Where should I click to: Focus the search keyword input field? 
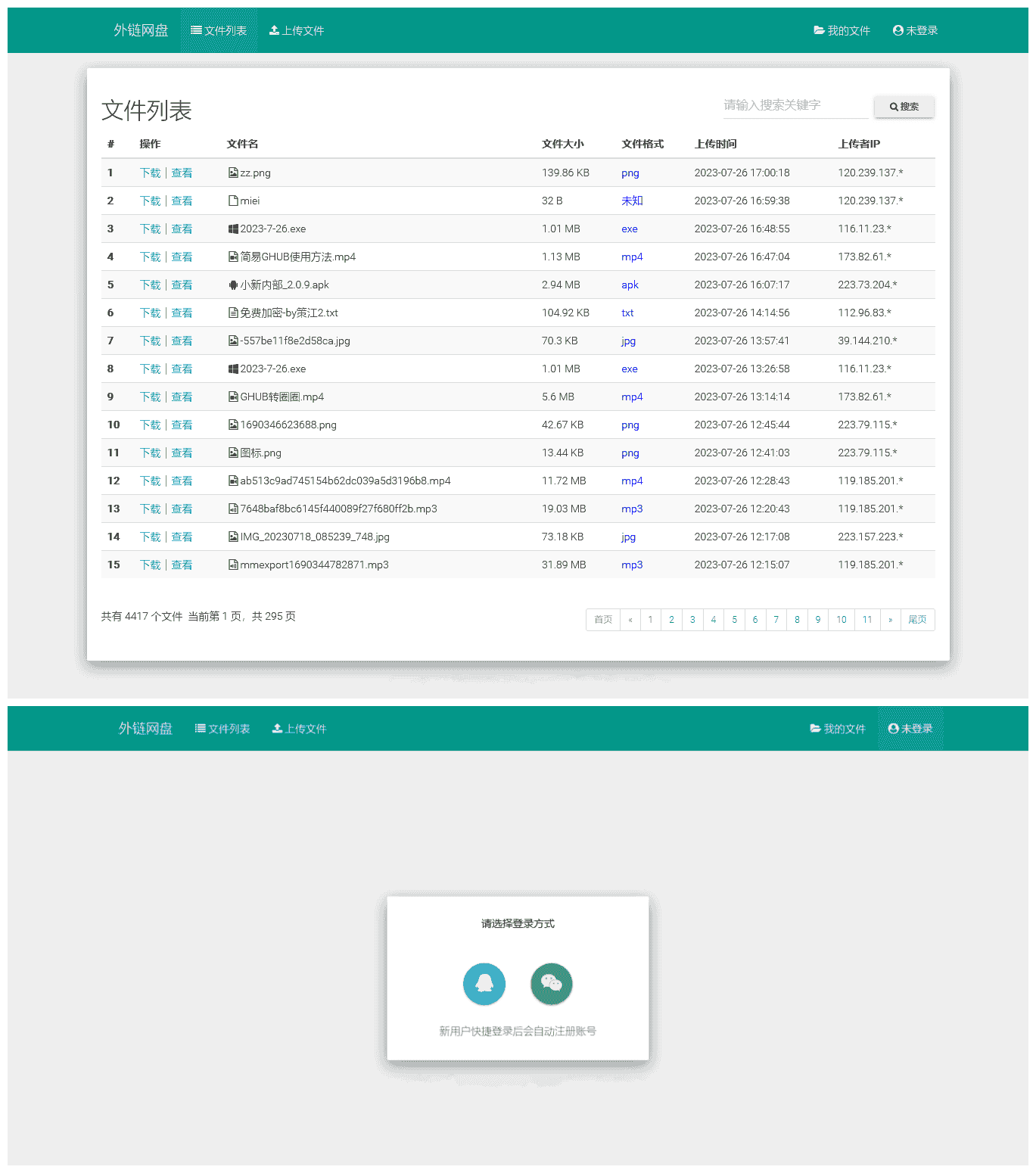[796, 105]
